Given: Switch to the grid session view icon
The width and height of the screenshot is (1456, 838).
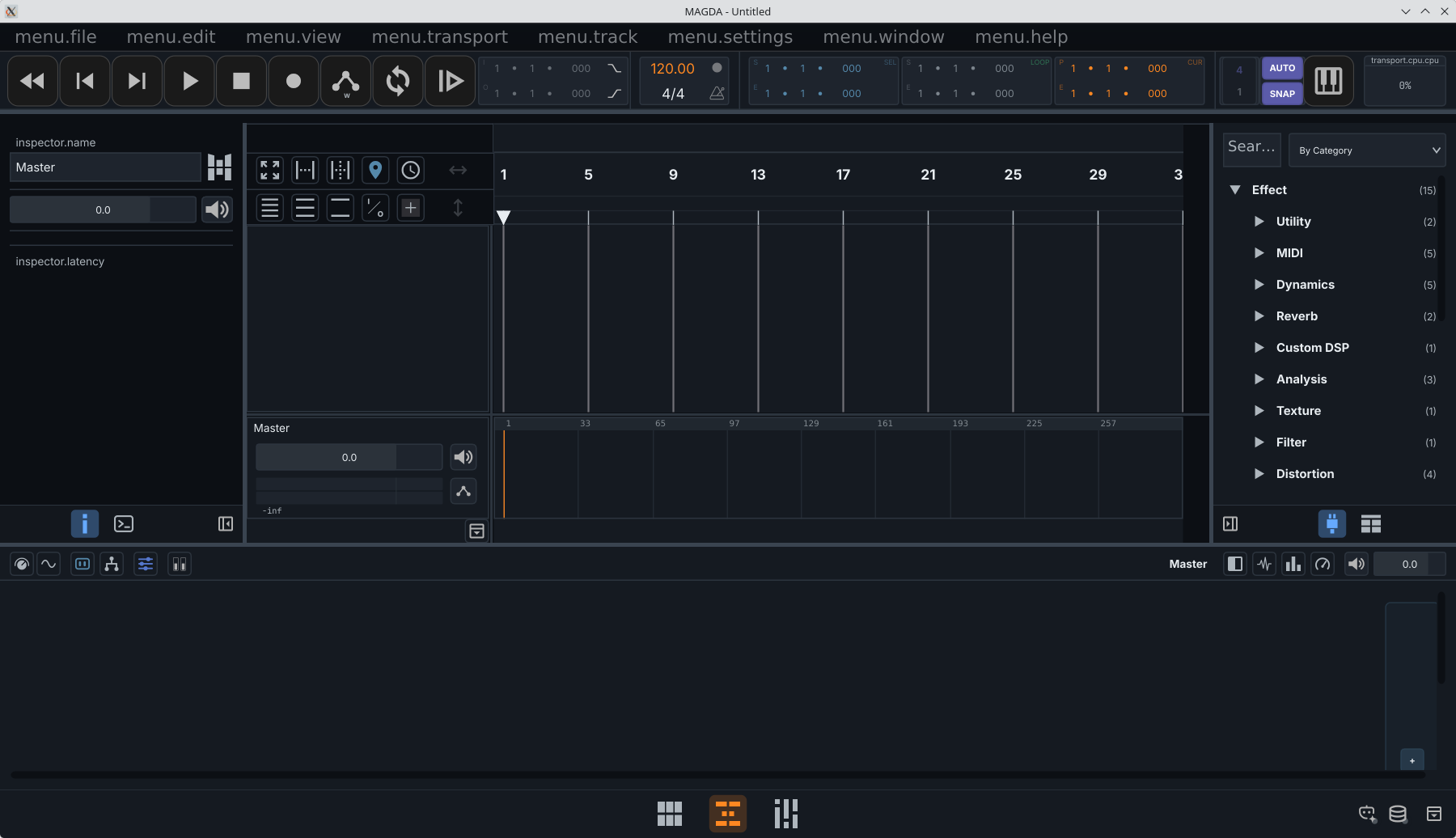Looking at the screenshot, I should click(670, 814).
